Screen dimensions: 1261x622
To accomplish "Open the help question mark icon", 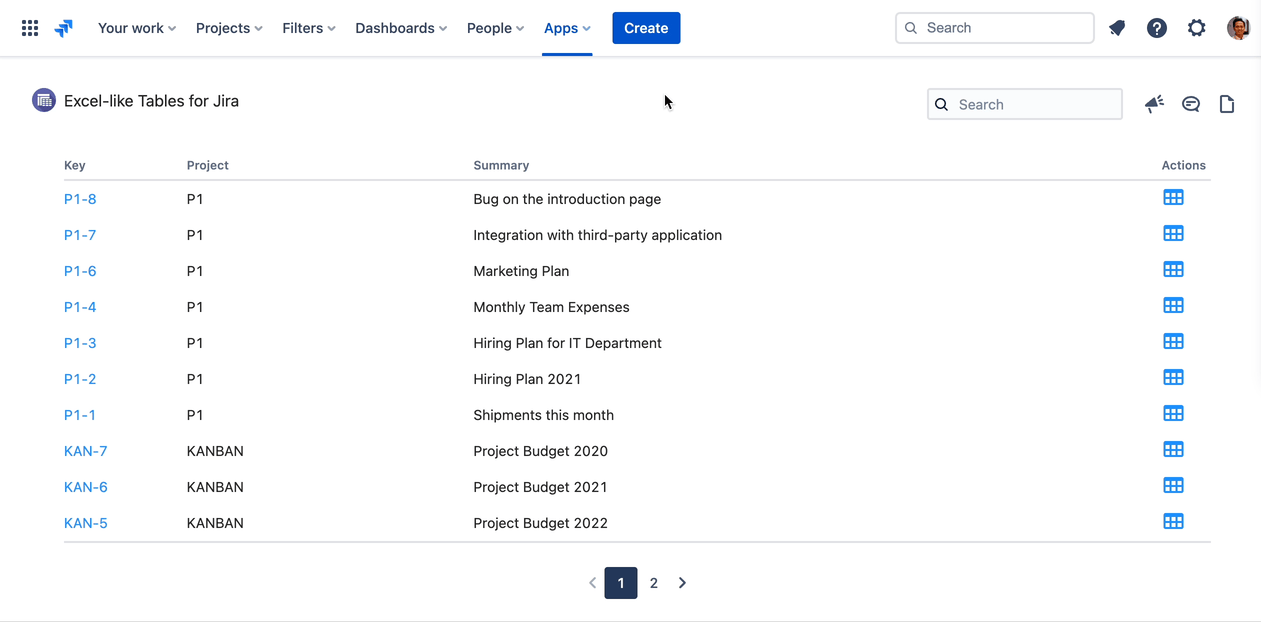I will tap(1157, 28).
